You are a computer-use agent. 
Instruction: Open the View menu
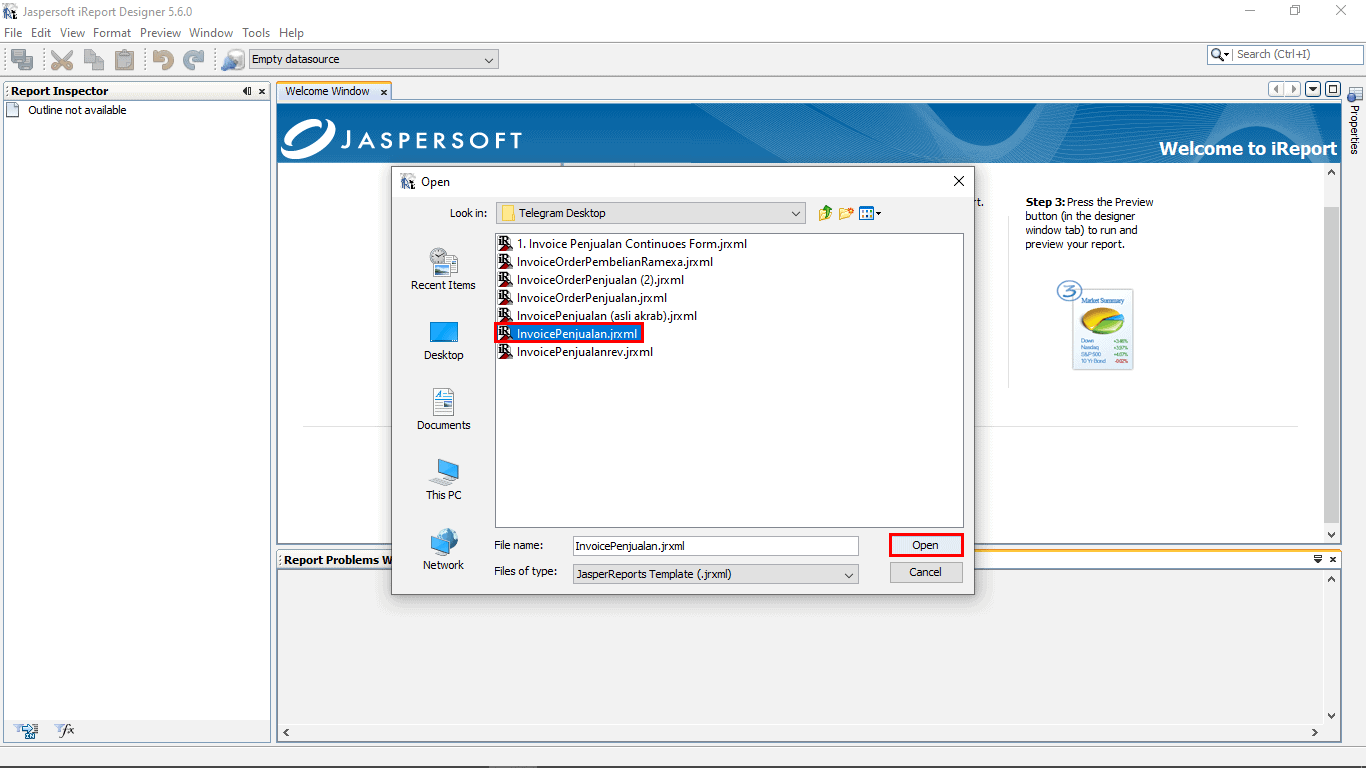72,33
